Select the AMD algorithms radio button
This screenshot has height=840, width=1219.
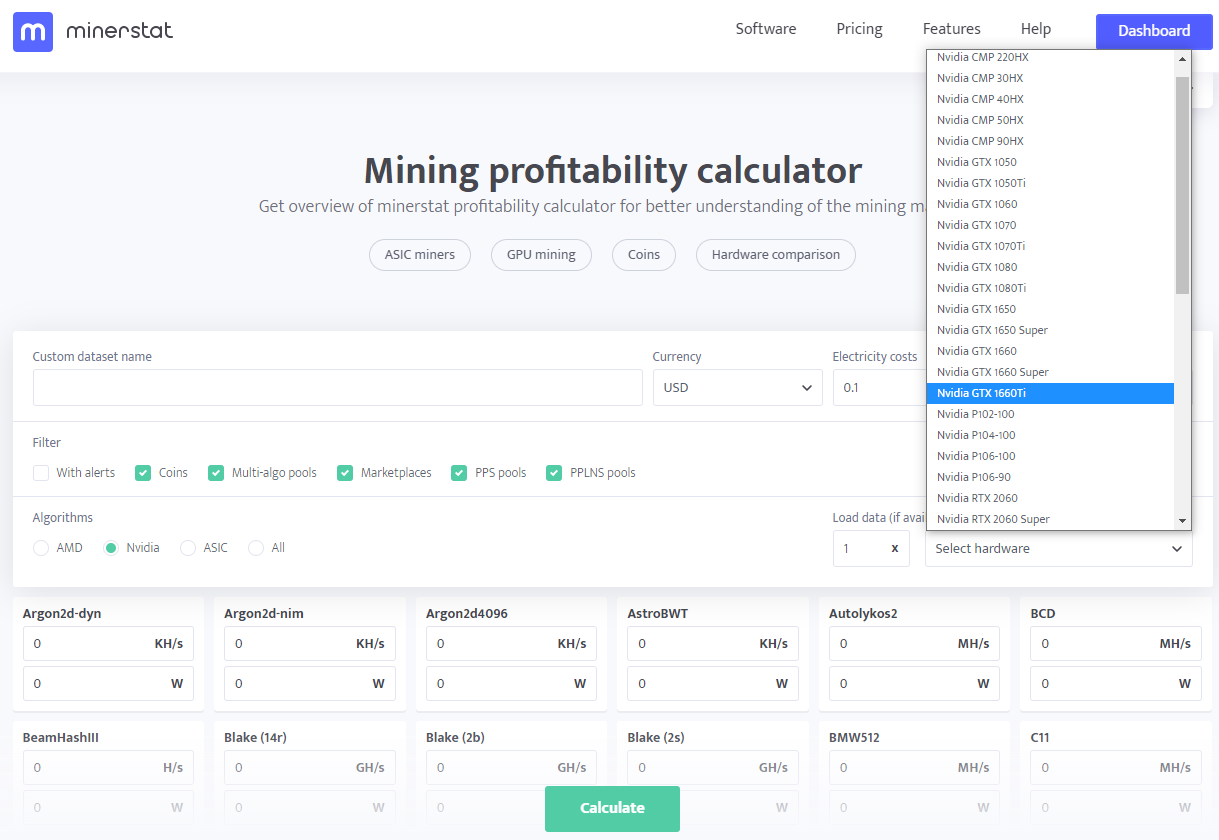[x=40, y=548]
